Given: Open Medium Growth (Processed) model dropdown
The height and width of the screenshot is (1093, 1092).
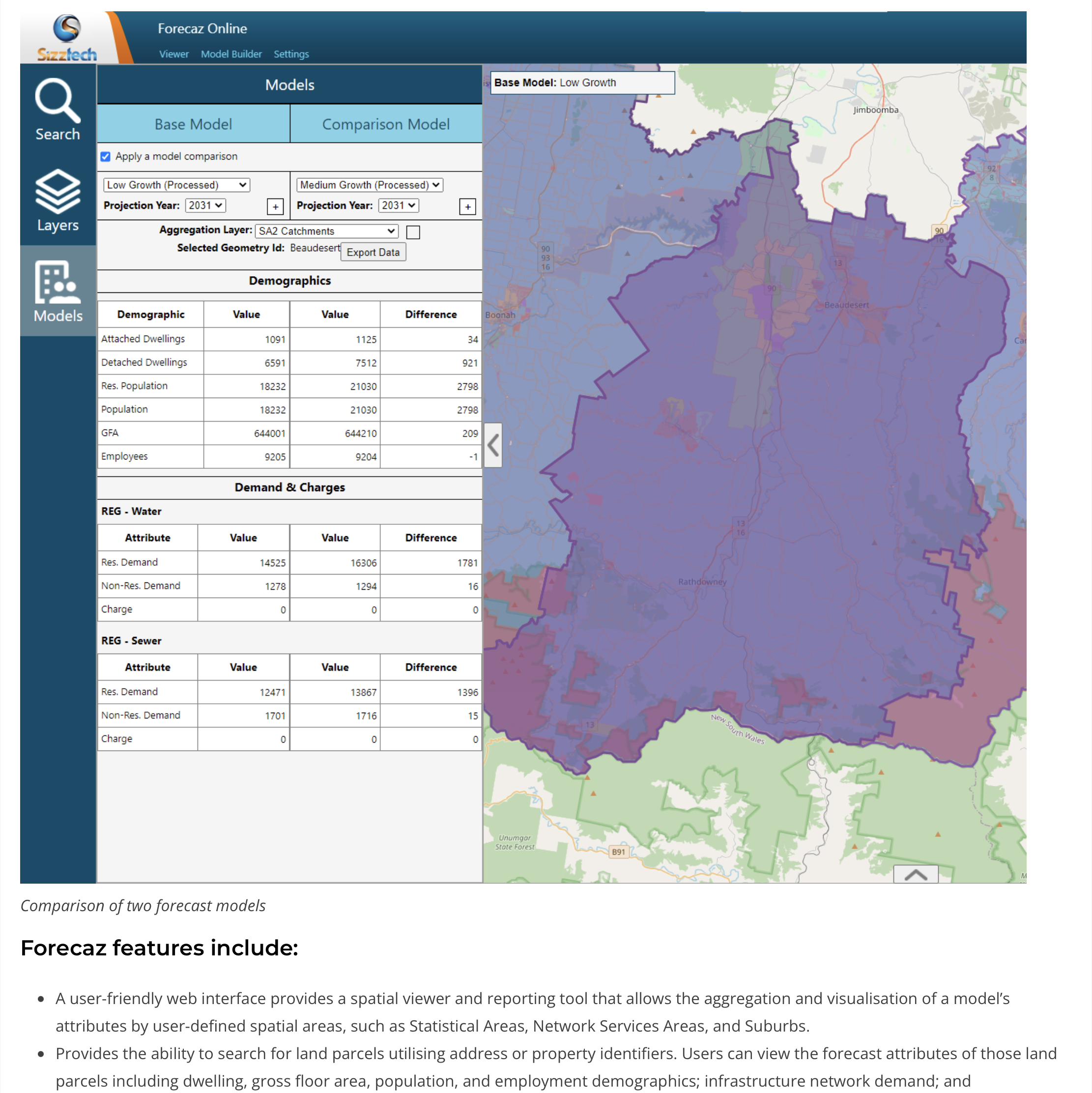Looking at the screenshot, I should (369, 185).
